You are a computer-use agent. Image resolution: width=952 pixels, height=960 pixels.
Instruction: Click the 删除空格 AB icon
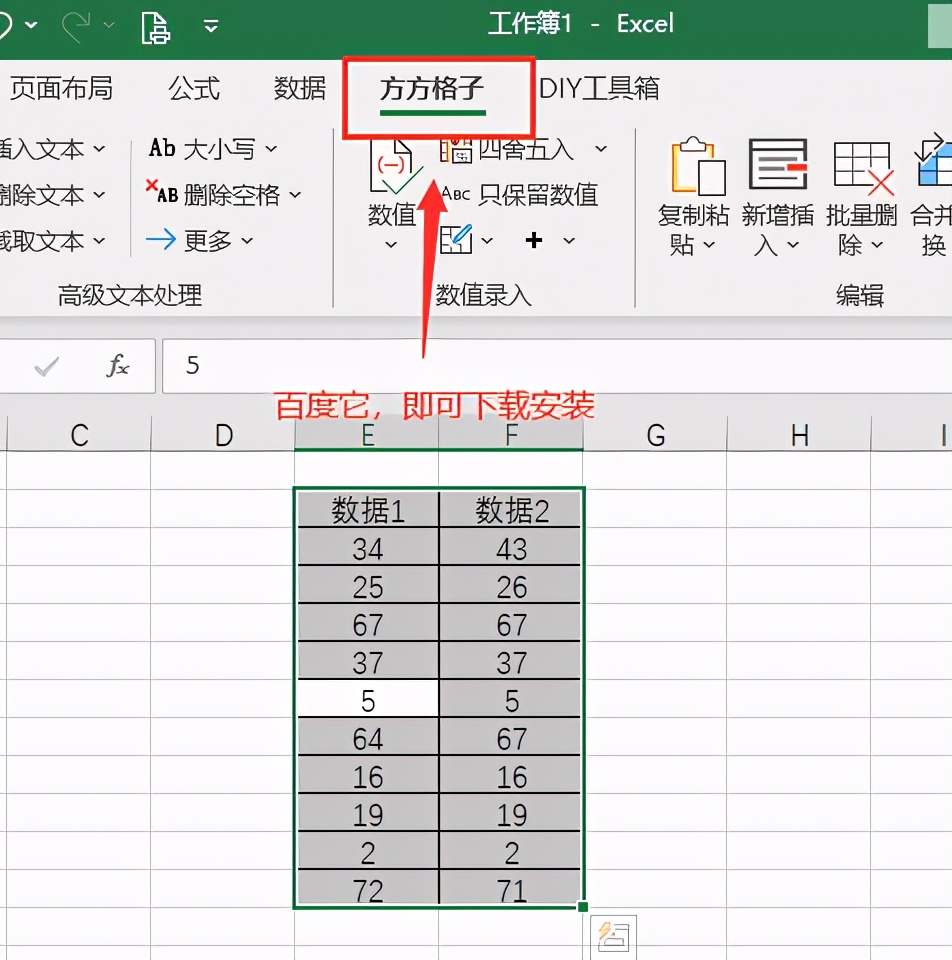(x=162, y=193)
